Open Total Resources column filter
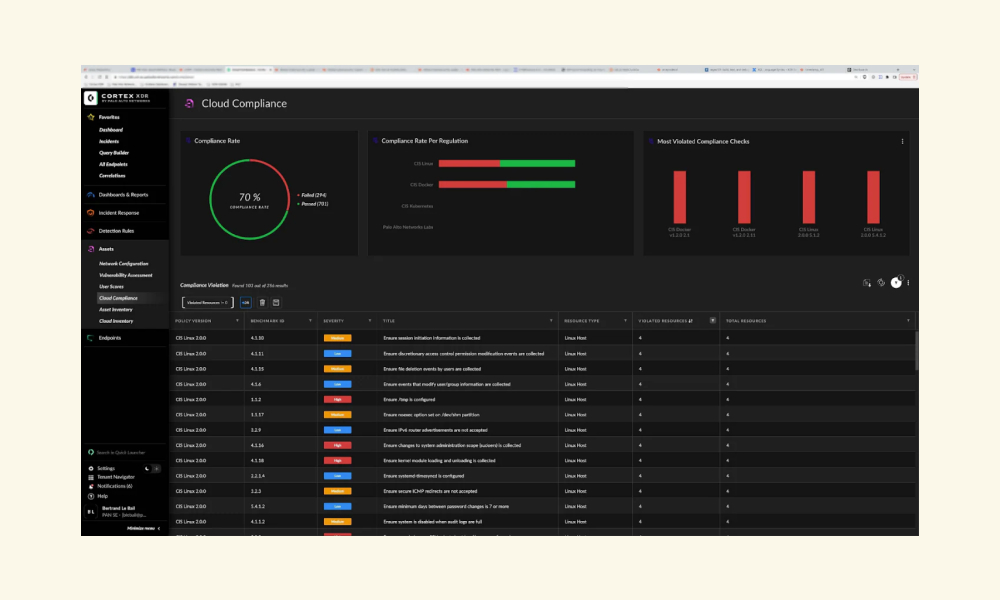Viewport: 1000px width, 600px height. click(908, 321)
